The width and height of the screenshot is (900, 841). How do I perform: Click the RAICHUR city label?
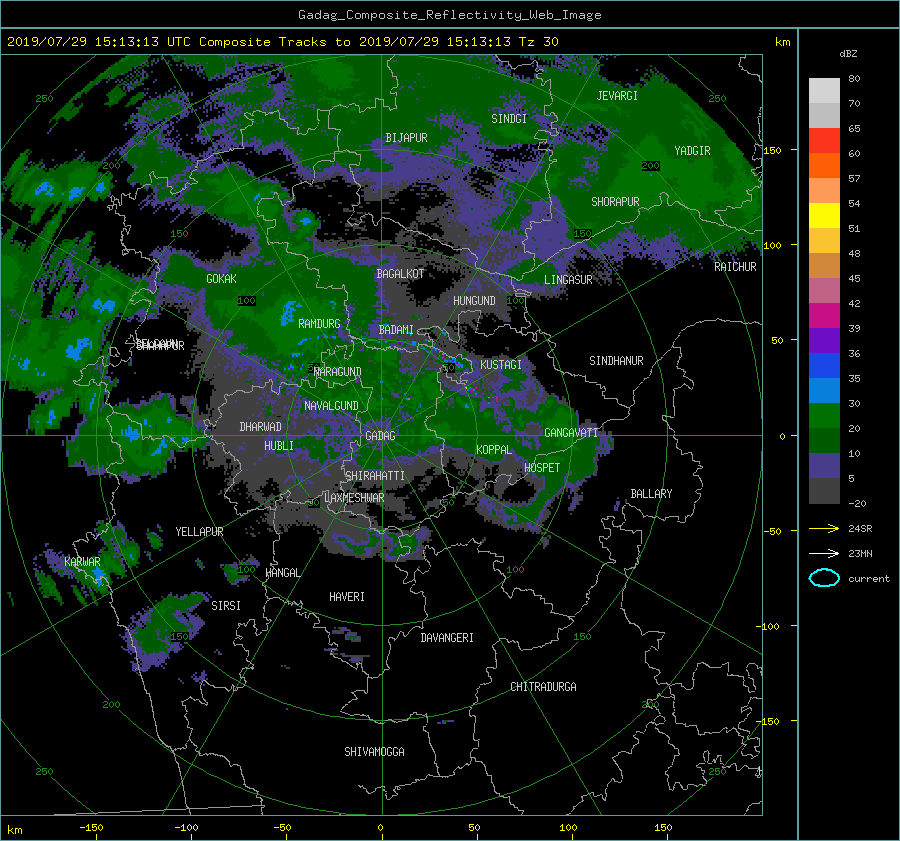click(735, 267)
